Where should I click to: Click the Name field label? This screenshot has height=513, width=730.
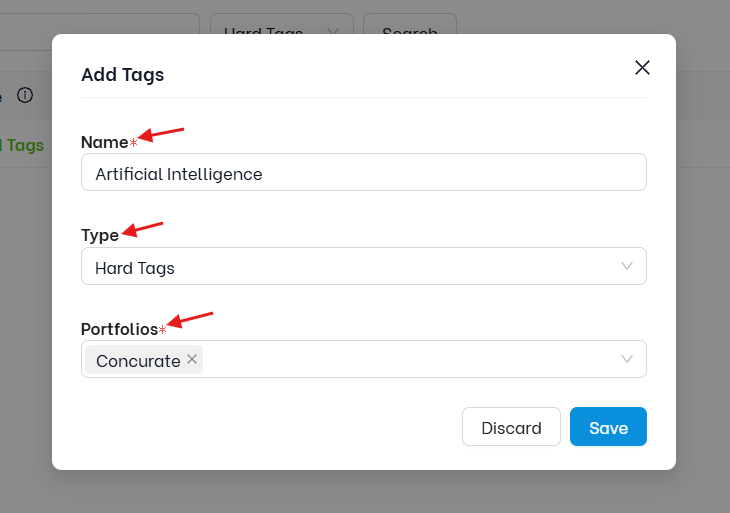[x=105, y=142]
